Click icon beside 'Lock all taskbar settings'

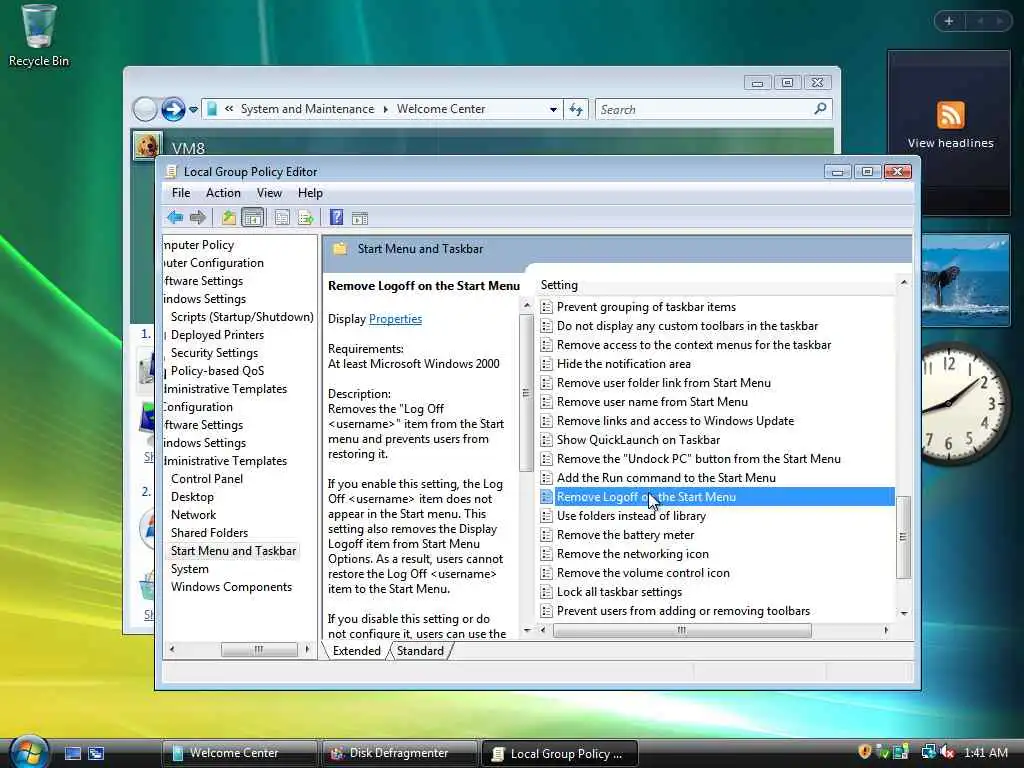[x=547, y=592]
